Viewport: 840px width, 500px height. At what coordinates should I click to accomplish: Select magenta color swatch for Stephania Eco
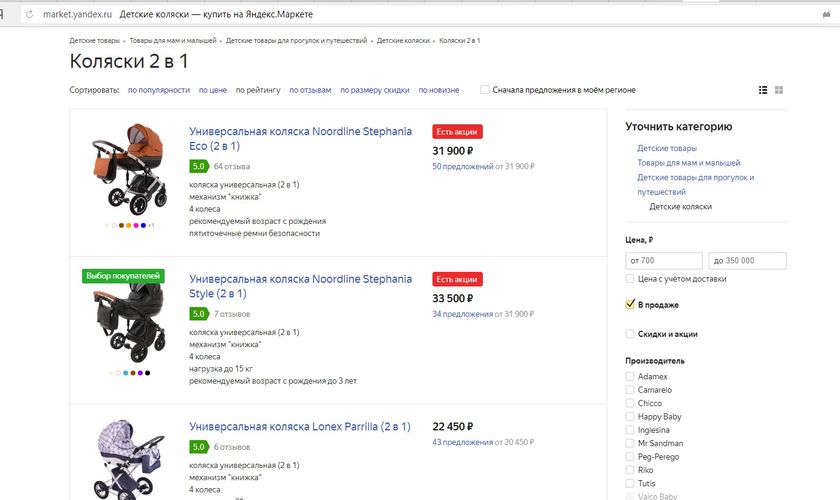136,226
